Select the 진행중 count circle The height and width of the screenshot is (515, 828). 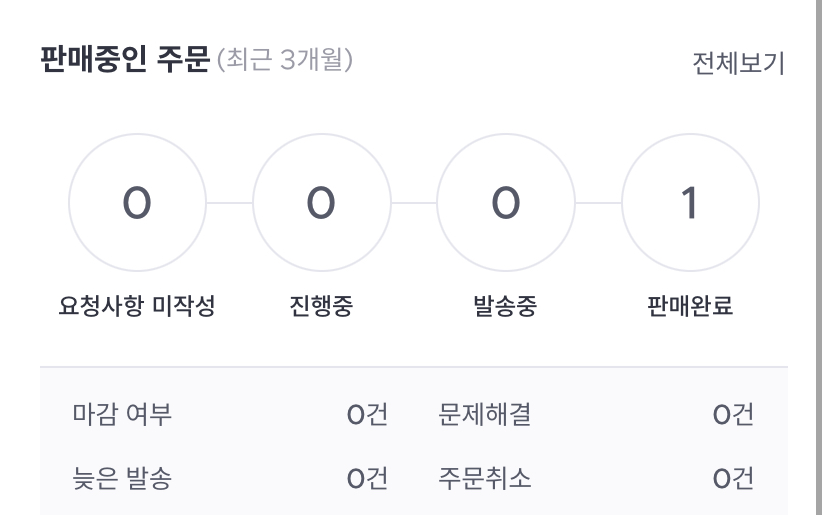pyautogui.click(x=321, y=205)
